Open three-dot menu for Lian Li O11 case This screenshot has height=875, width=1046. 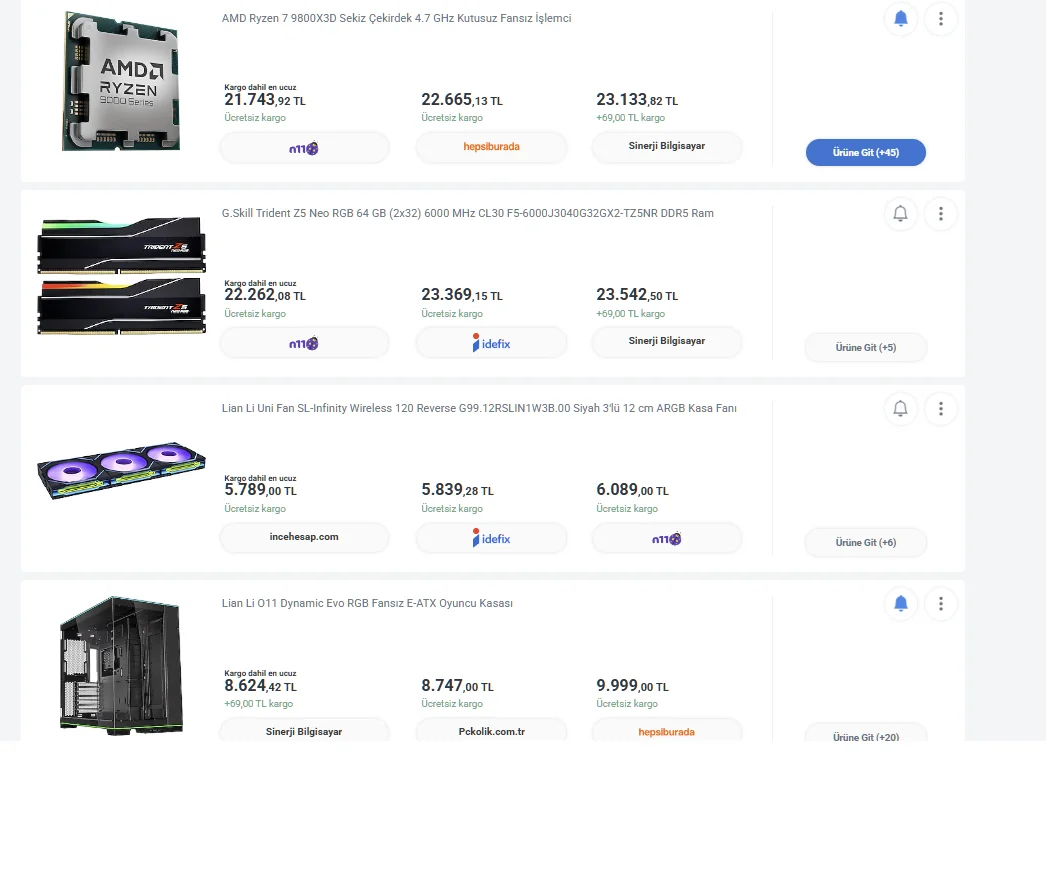point(941,603)
